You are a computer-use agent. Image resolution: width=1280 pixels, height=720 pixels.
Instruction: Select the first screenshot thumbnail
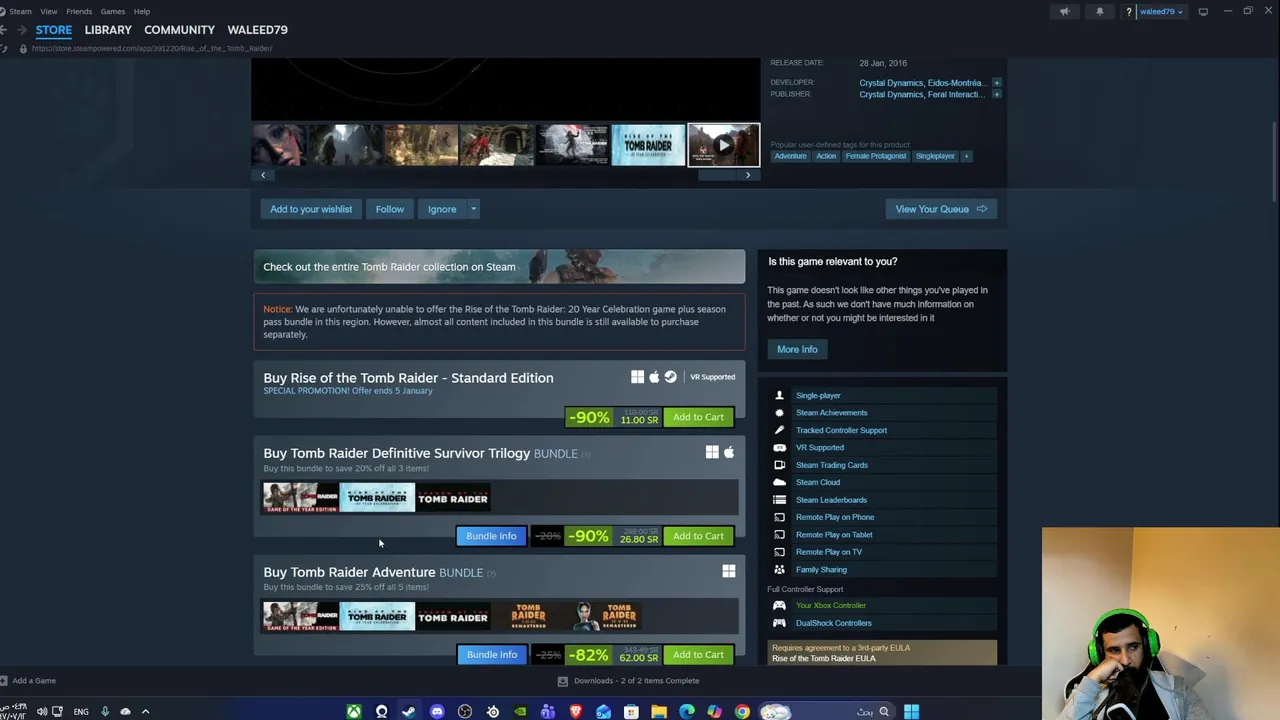[279, 145]
